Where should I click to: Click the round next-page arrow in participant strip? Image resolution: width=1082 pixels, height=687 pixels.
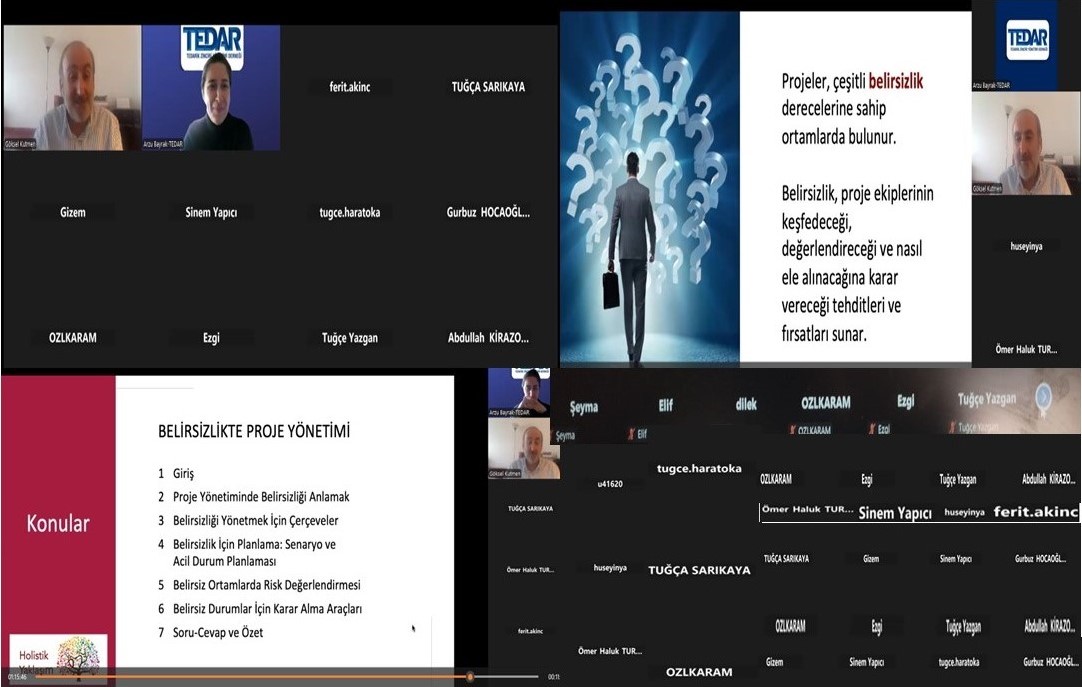point(1046,394)
